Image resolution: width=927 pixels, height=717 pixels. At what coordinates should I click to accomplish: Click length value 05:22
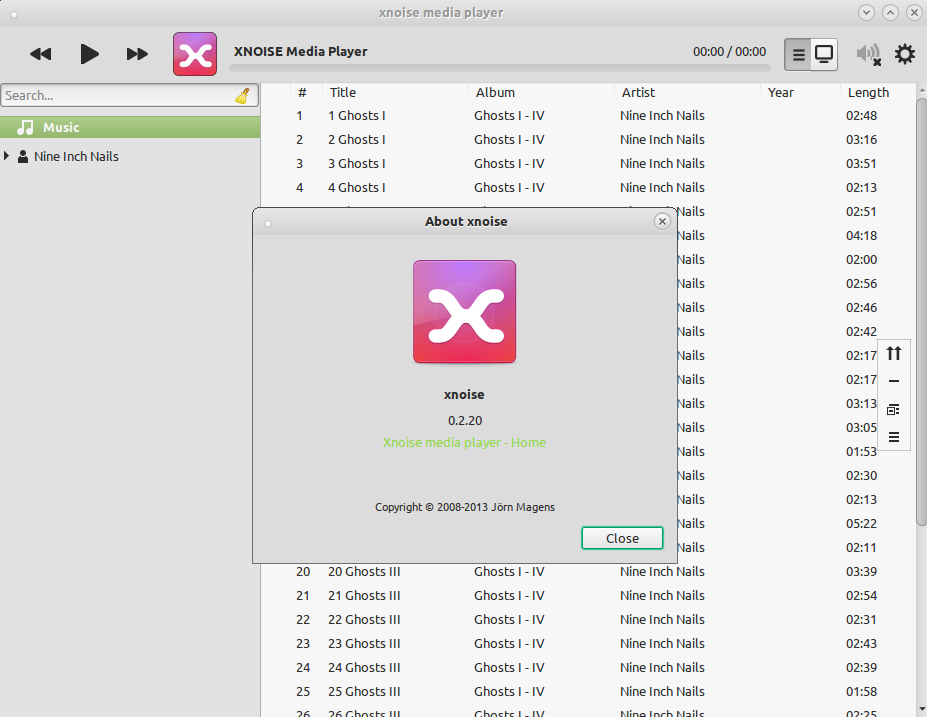click(x=861, y=524)
